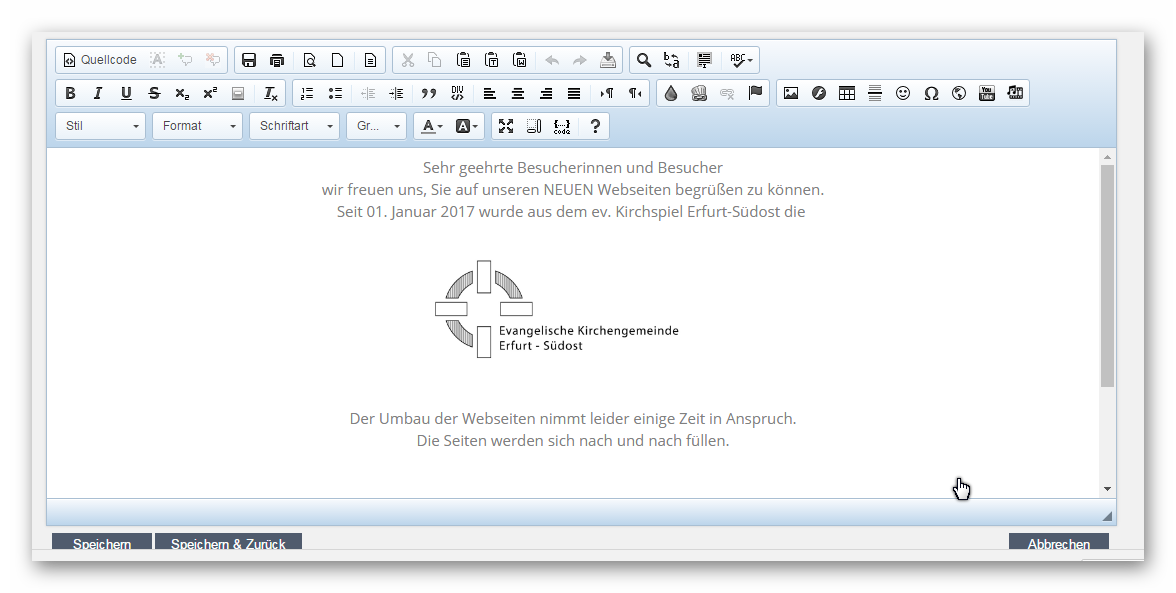Insert a smiley emoticon
This screenshot has width=1176, height=593.
pos(903,93)
